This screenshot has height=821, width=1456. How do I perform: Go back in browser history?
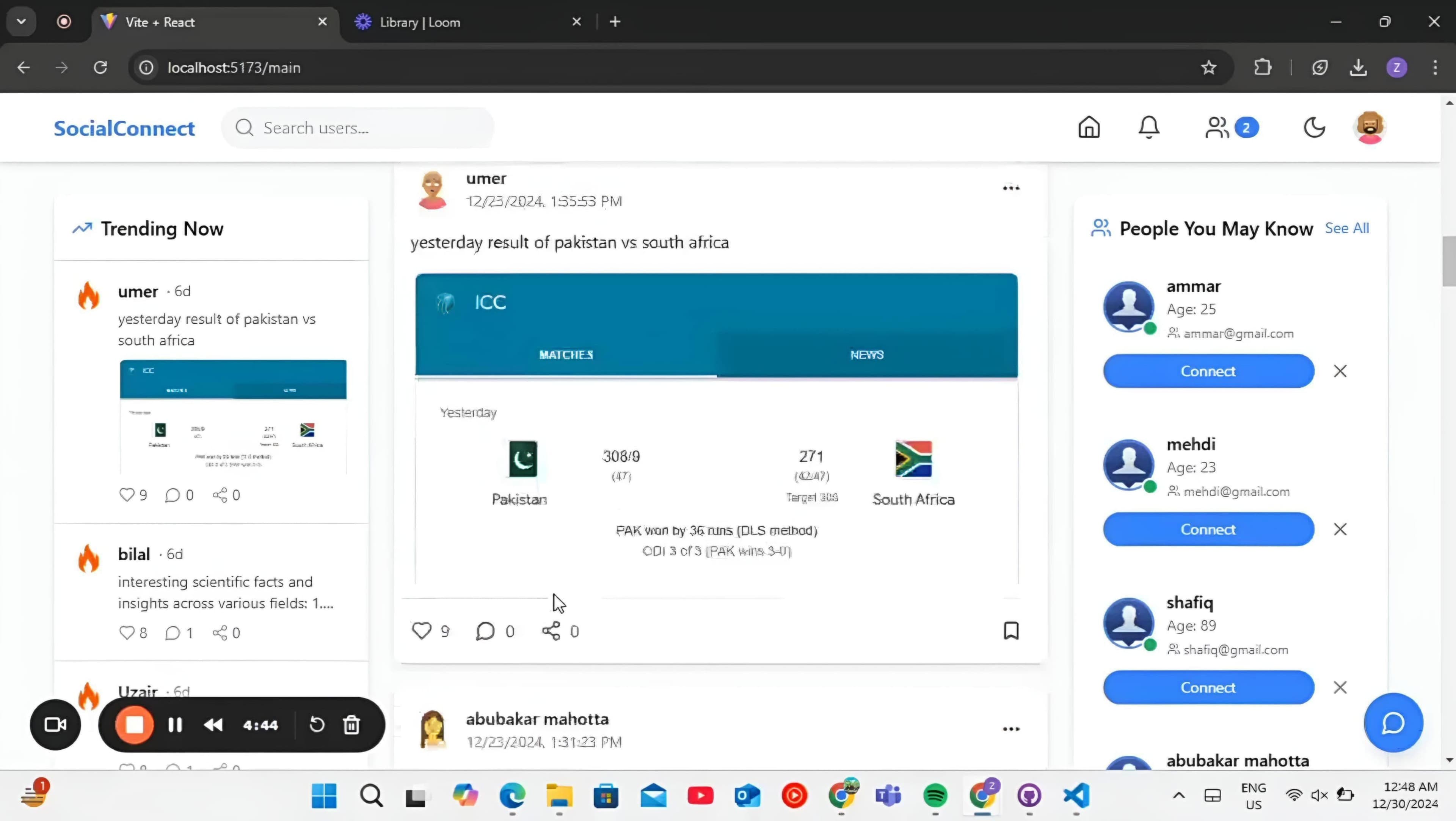pyautogui.click(x=23, y=68)
